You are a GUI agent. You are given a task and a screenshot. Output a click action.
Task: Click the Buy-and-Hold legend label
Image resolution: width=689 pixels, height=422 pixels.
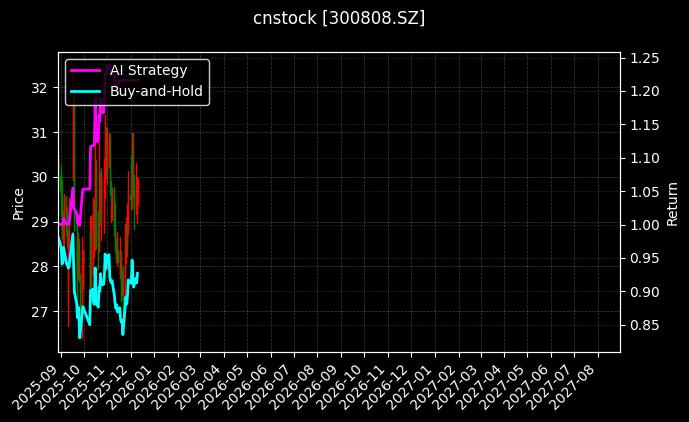click(x=156, y=91)
